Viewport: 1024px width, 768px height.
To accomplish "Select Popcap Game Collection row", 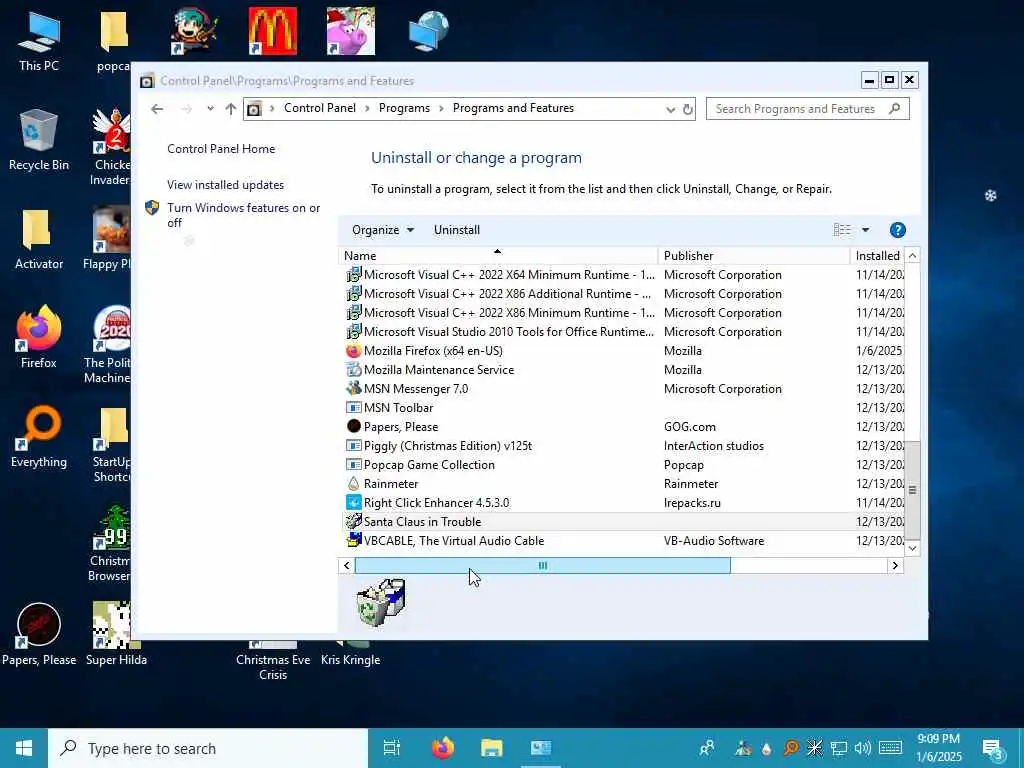I will click(624, 464).
